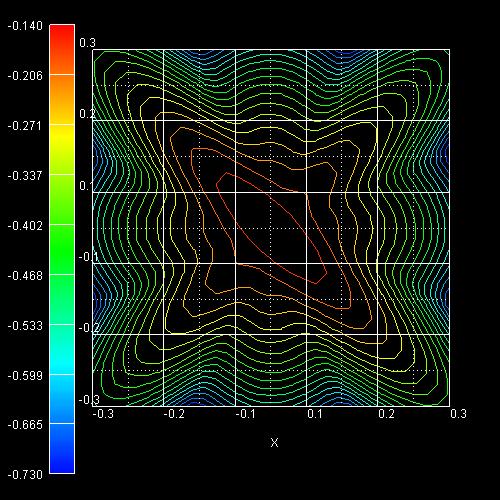Image resolution: width=500 pixels, height=500 pixels.
Task: Click the -0.665 legend value label
Action: coord(25,425)
